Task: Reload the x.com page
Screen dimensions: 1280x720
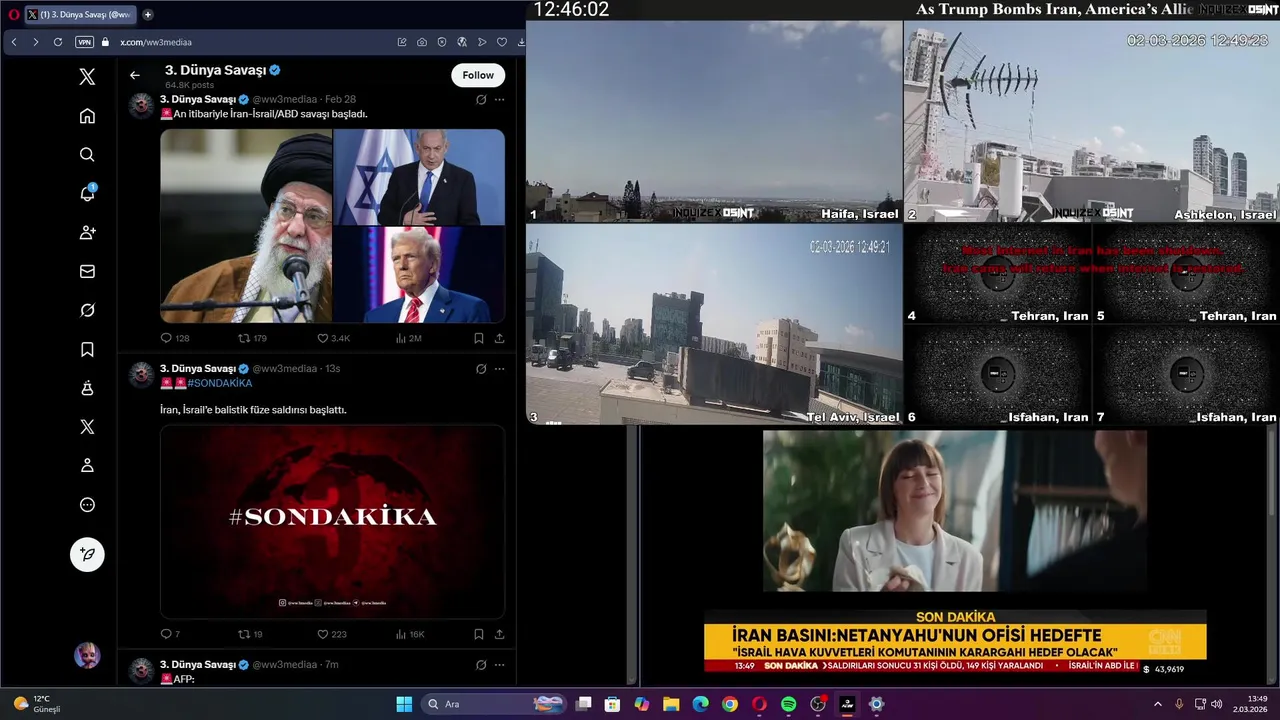Action: 58,42
